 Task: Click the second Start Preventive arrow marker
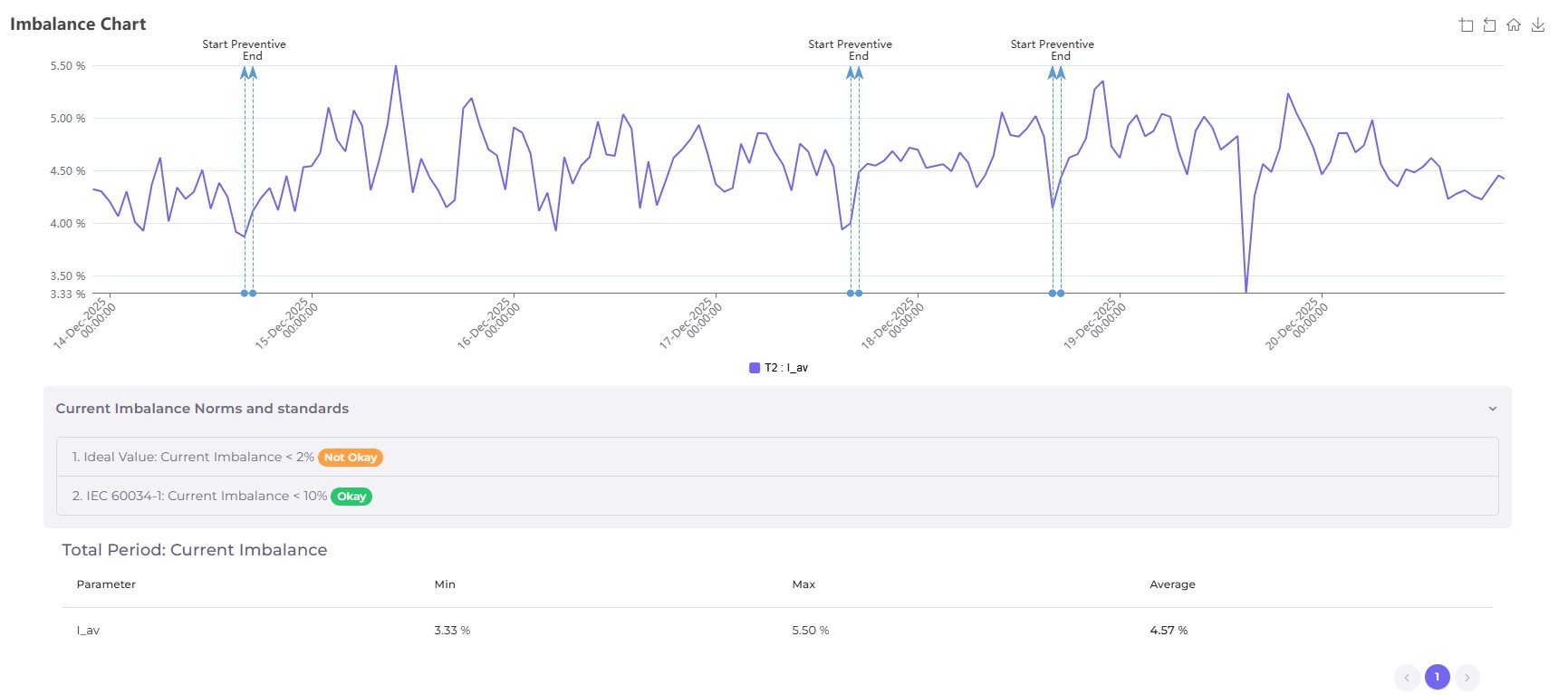(x=851, y=72)
